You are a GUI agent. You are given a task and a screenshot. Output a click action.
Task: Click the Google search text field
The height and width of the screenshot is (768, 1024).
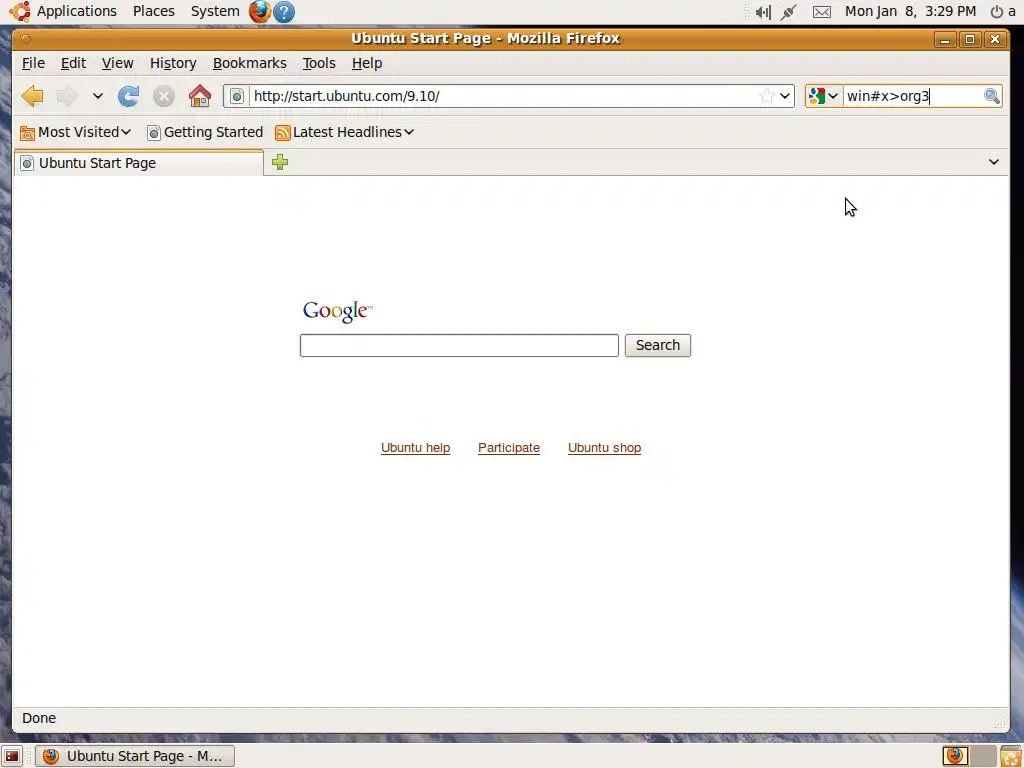(x=459, y=345)
